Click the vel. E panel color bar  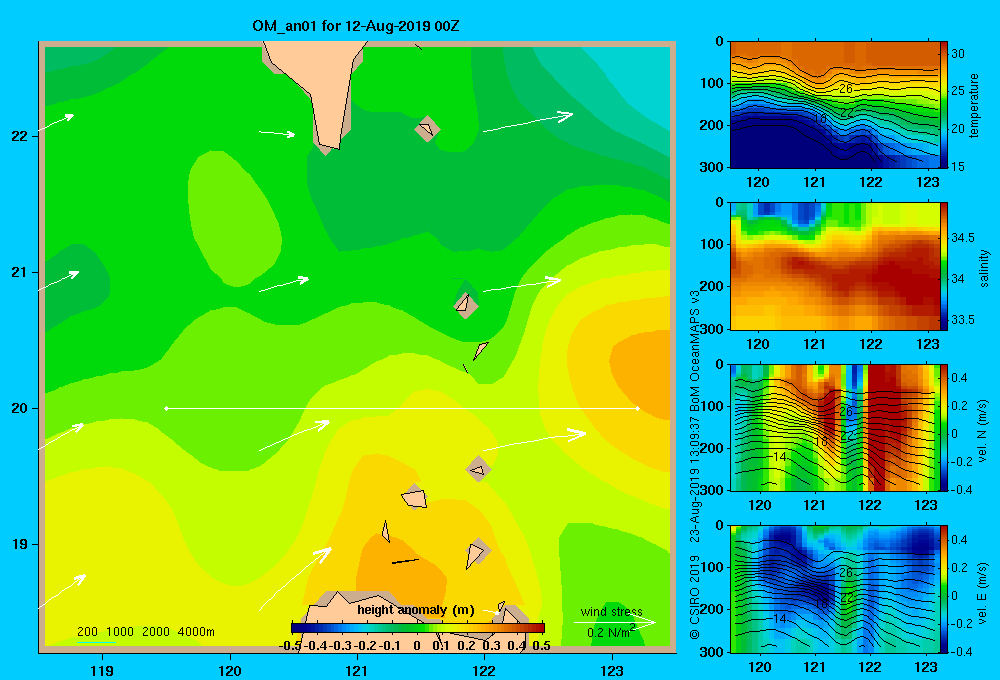944,589
